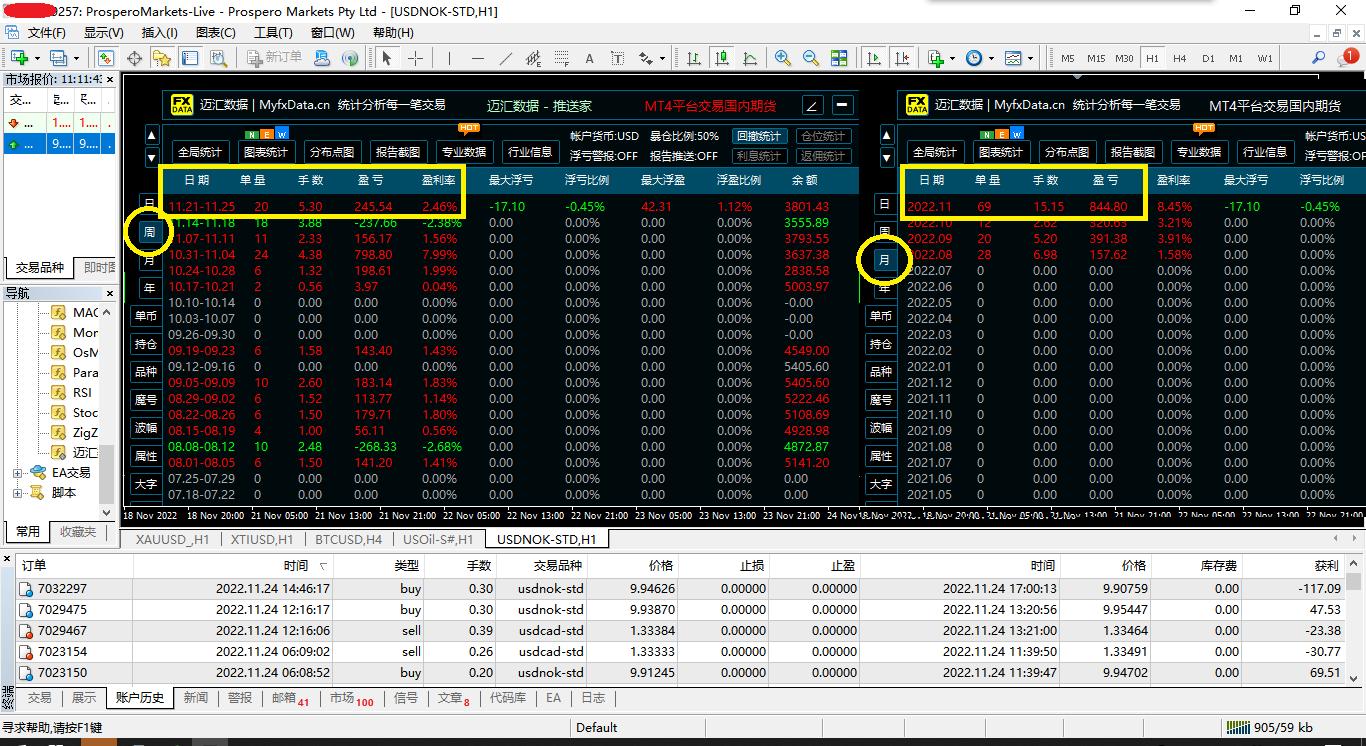Close the 市场报价 panel
This screenshot has height=746, width=1366.
tap(109, 79)
